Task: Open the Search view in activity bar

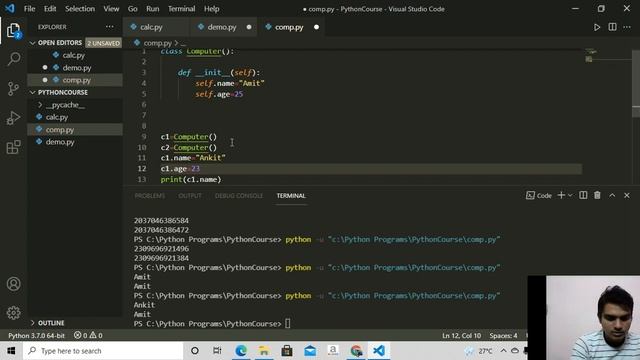Action: tap(13, 59)
